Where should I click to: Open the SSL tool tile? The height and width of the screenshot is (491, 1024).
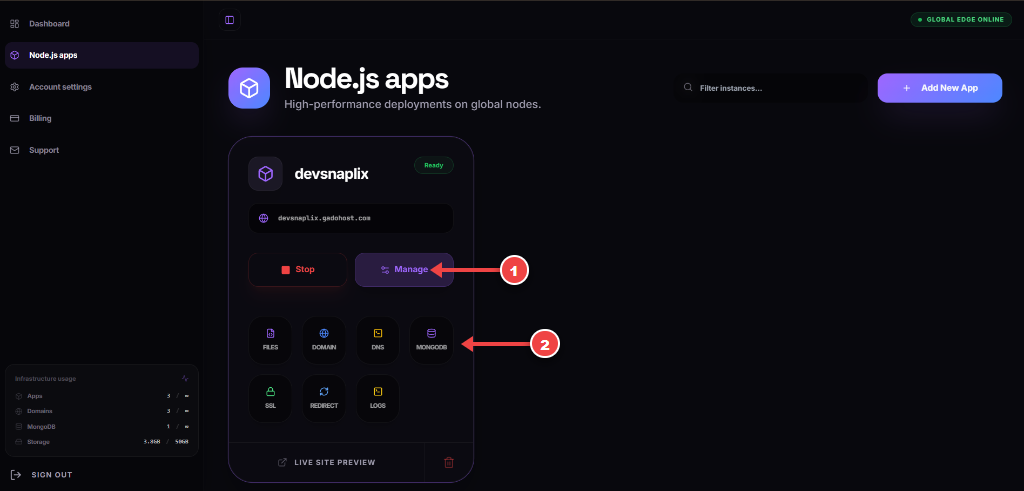click(x=270, y=398)
